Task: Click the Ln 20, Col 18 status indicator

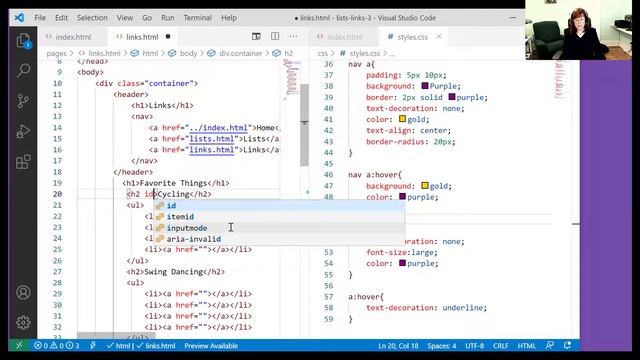Action: [398, 346]
